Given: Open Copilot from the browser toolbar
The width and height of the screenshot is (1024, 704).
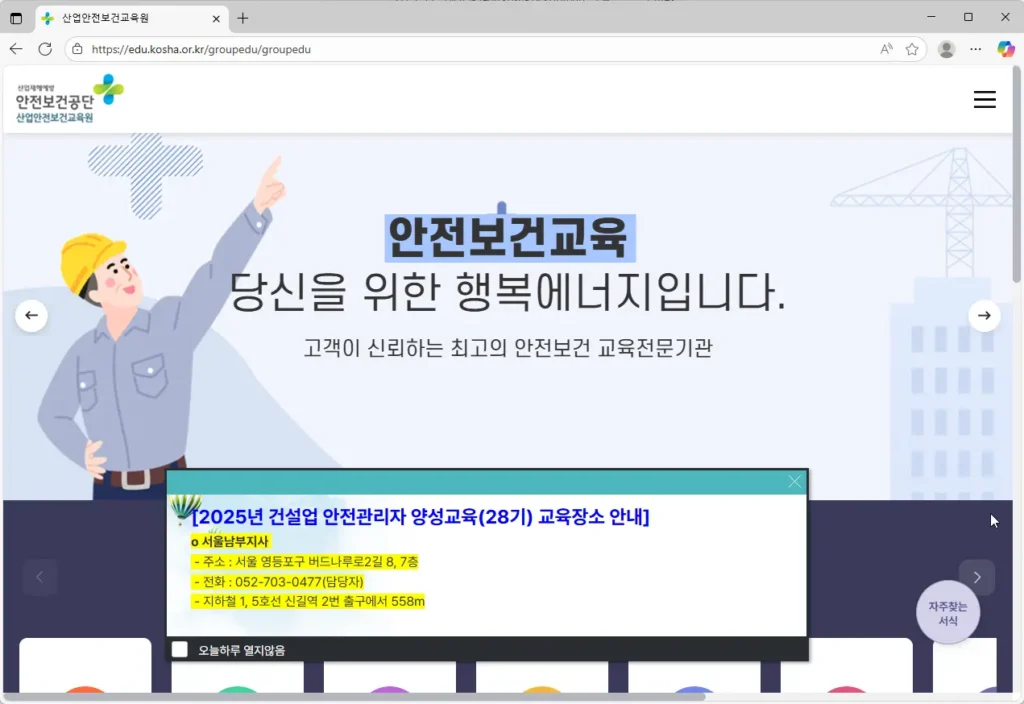Looking at the screenshot, I should pos(1005,48).
